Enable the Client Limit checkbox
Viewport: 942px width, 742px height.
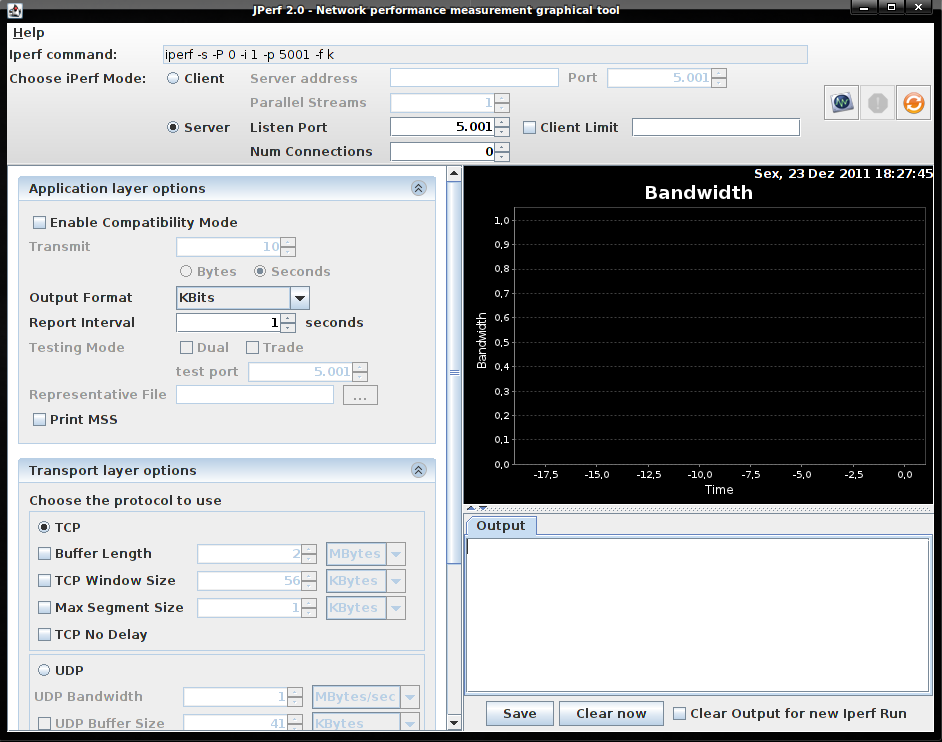click(x=529, y=127)
